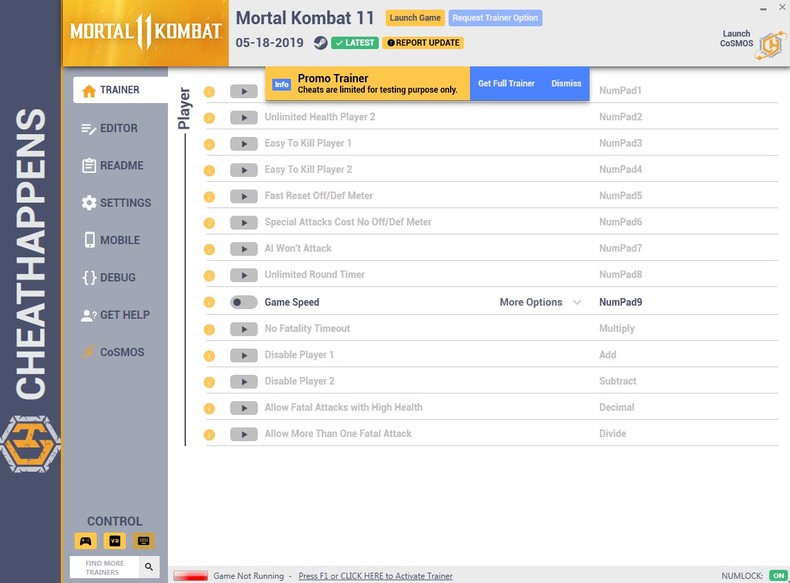Expand More Options for Game Speed
Viewport: 790px width, 583px height.
pos(531,302)
